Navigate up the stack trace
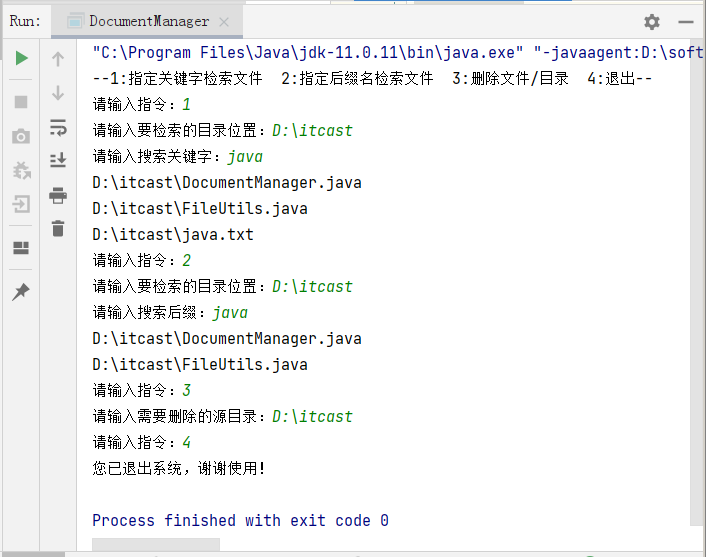The image size is (706, 557). 58,58
